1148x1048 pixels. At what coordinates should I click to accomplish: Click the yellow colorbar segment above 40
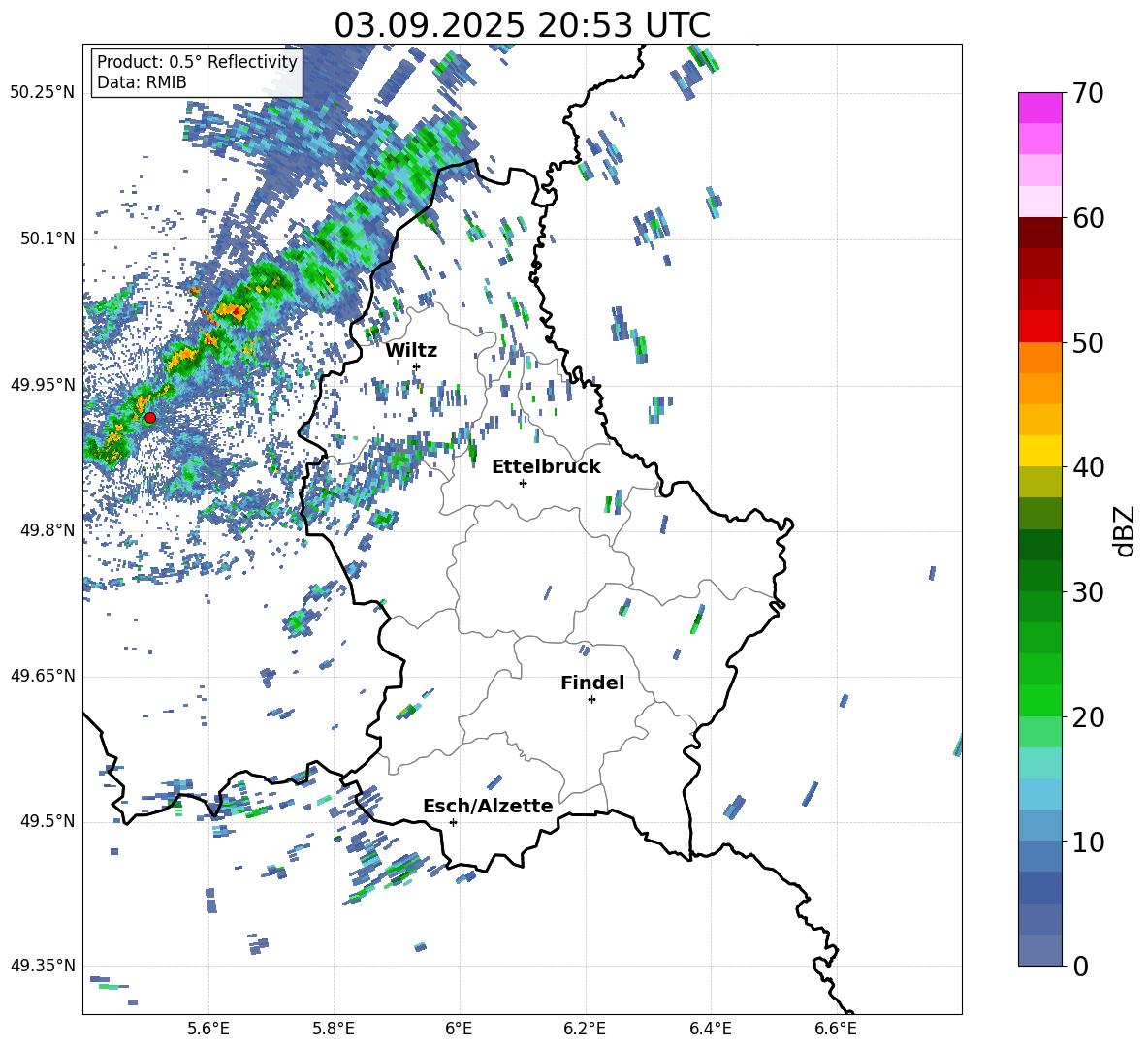[1039, 451]
